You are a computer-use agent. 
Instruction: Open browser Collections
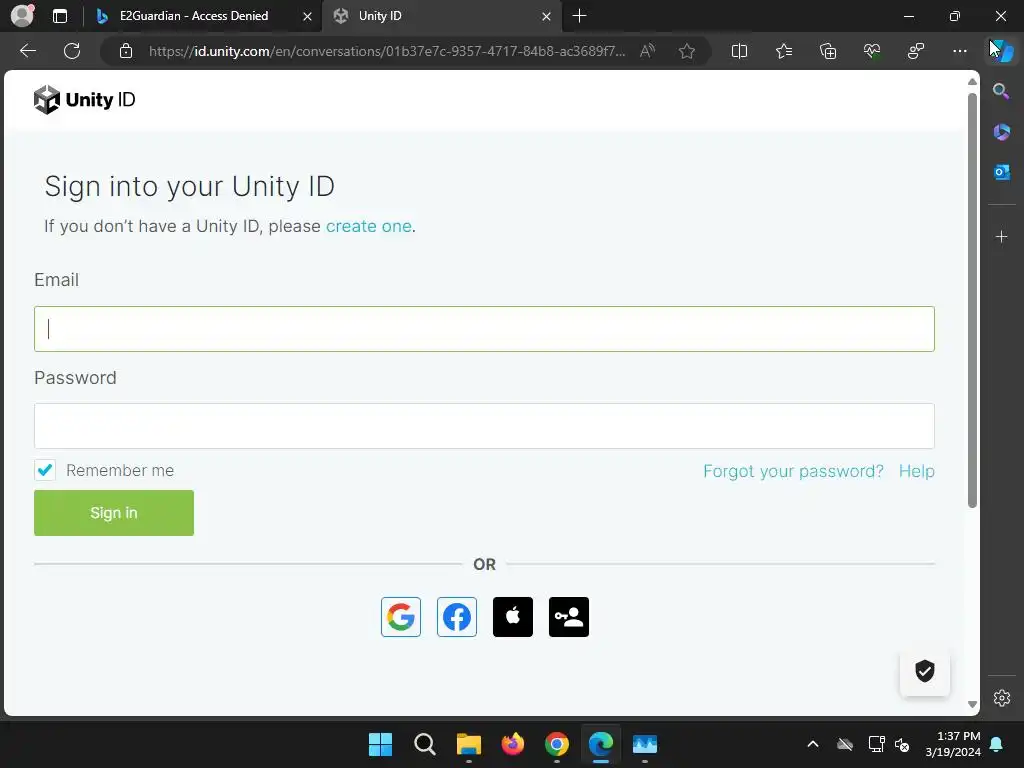click(x=827, y=51)
